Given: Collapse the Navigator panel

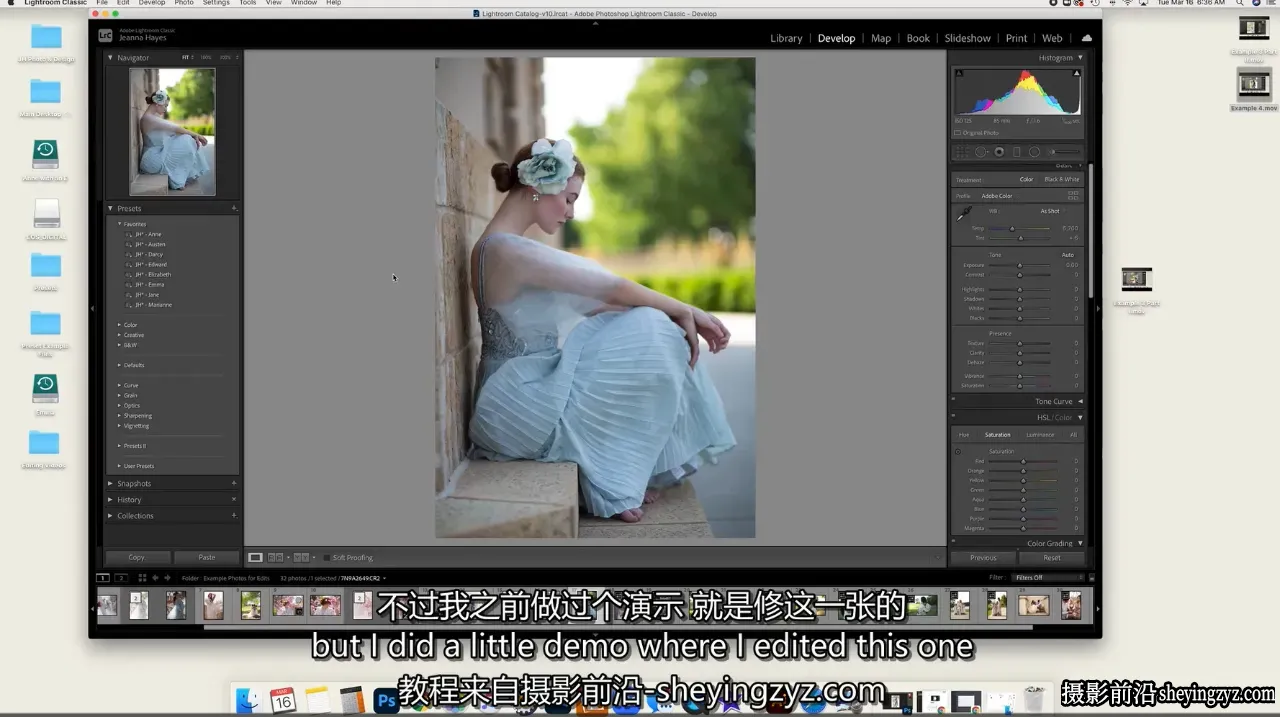Looking at the screenshot, I should pos(111,58).
